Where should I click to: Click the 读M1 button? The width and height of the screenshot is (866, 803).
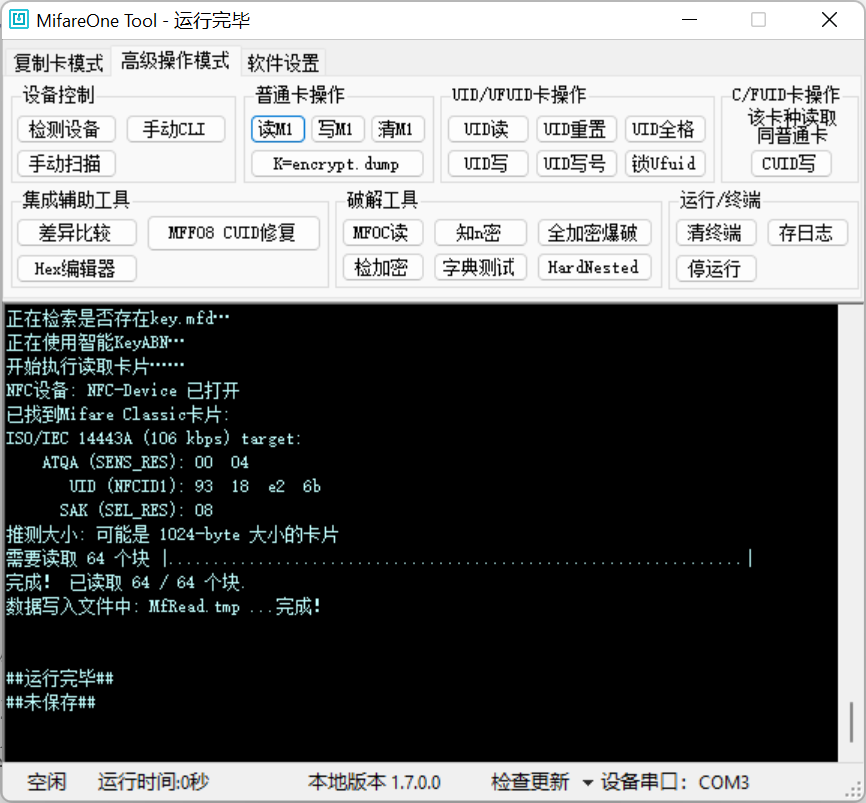tap(277, 129)
